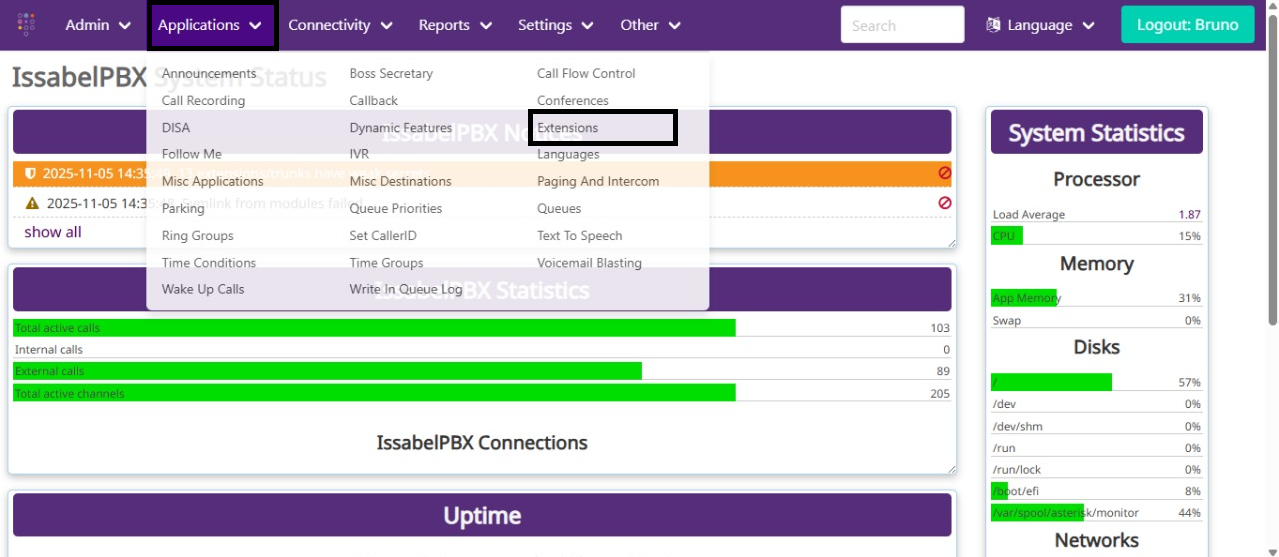Open the Other menu
The height and width of the screenshot is (557, 1279).
coord(650,25)
